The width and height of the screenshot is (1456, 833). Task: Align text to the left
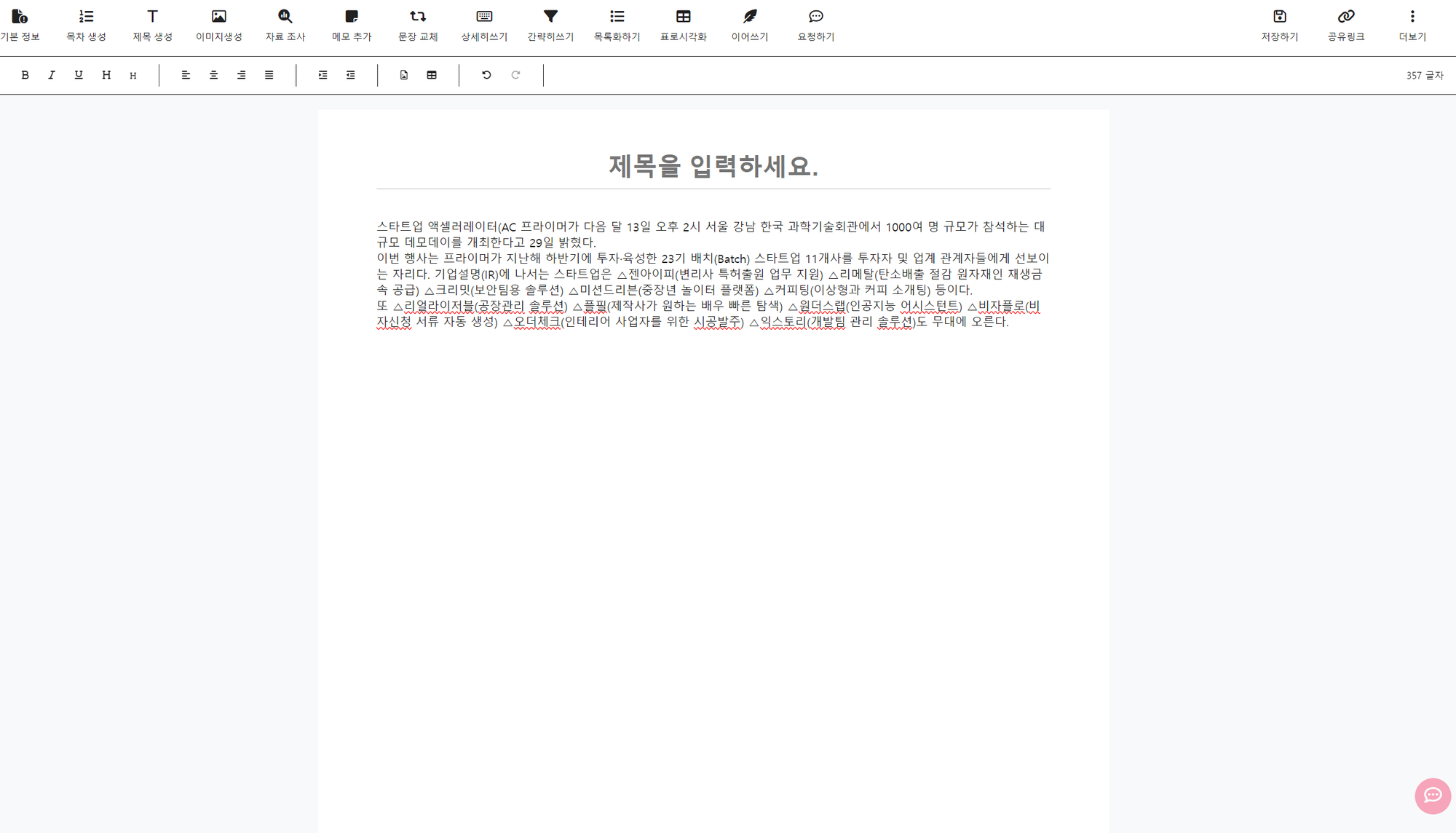coord(186,75)
